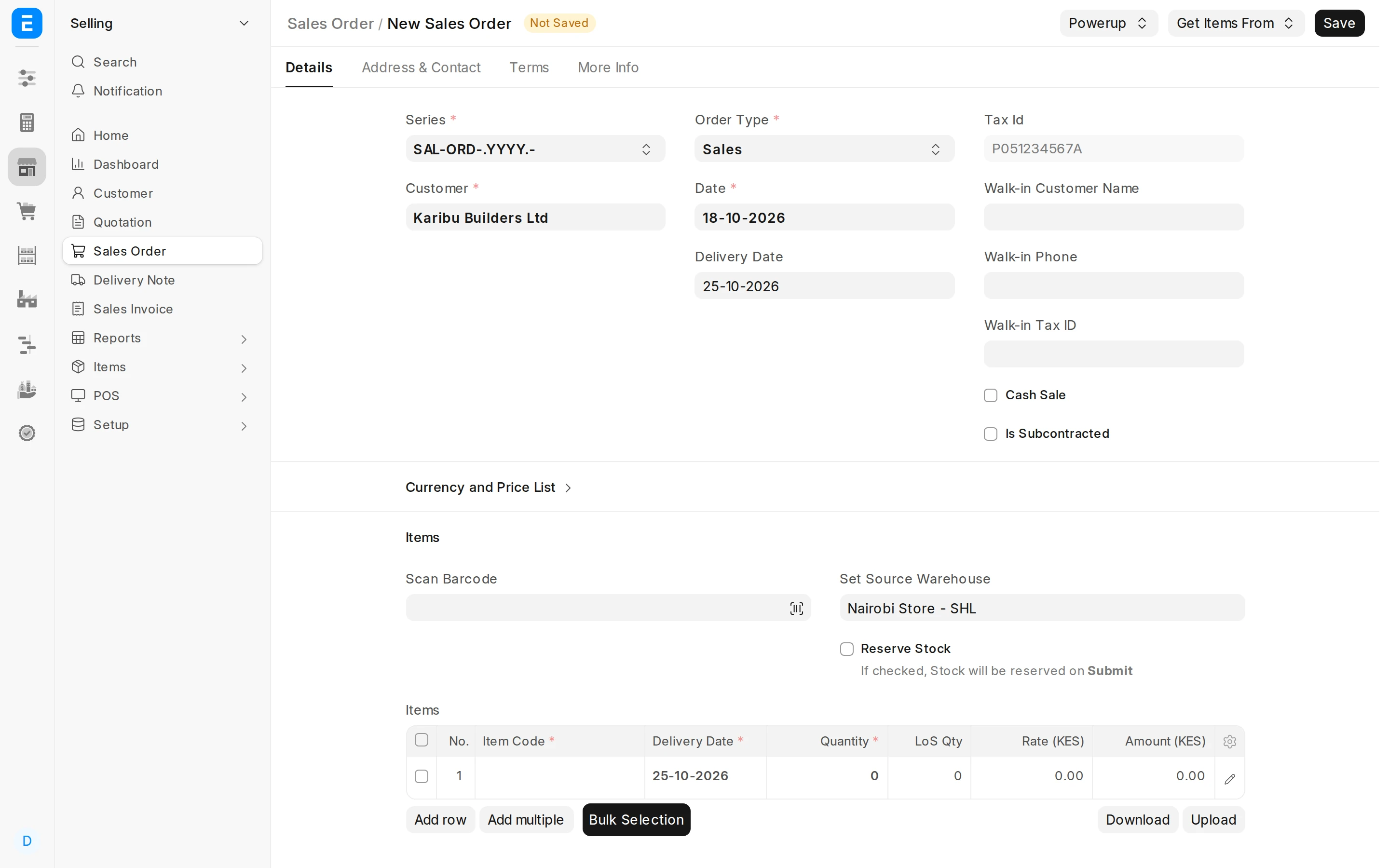
Task: Click the user avatar D
Action: tap(27, 841)
